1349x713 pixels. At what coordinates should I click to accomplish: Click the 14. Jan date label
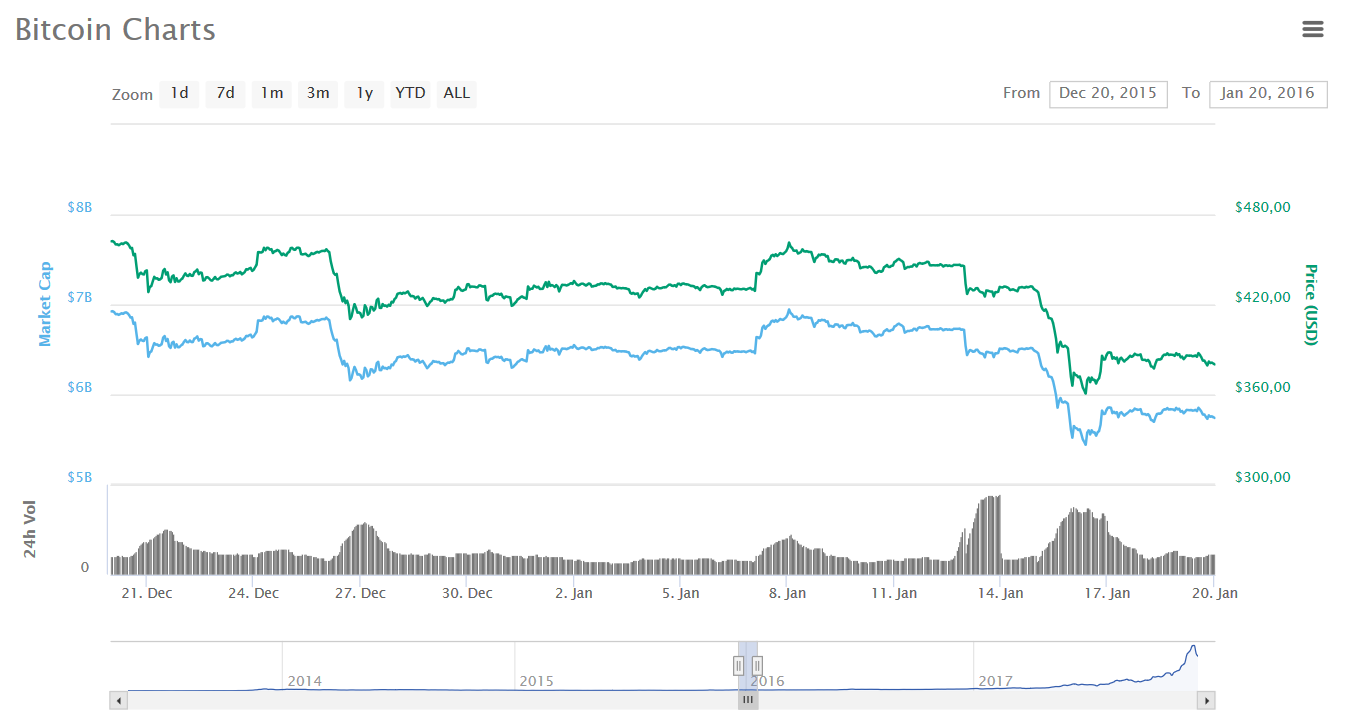[x=1000, y=593]
